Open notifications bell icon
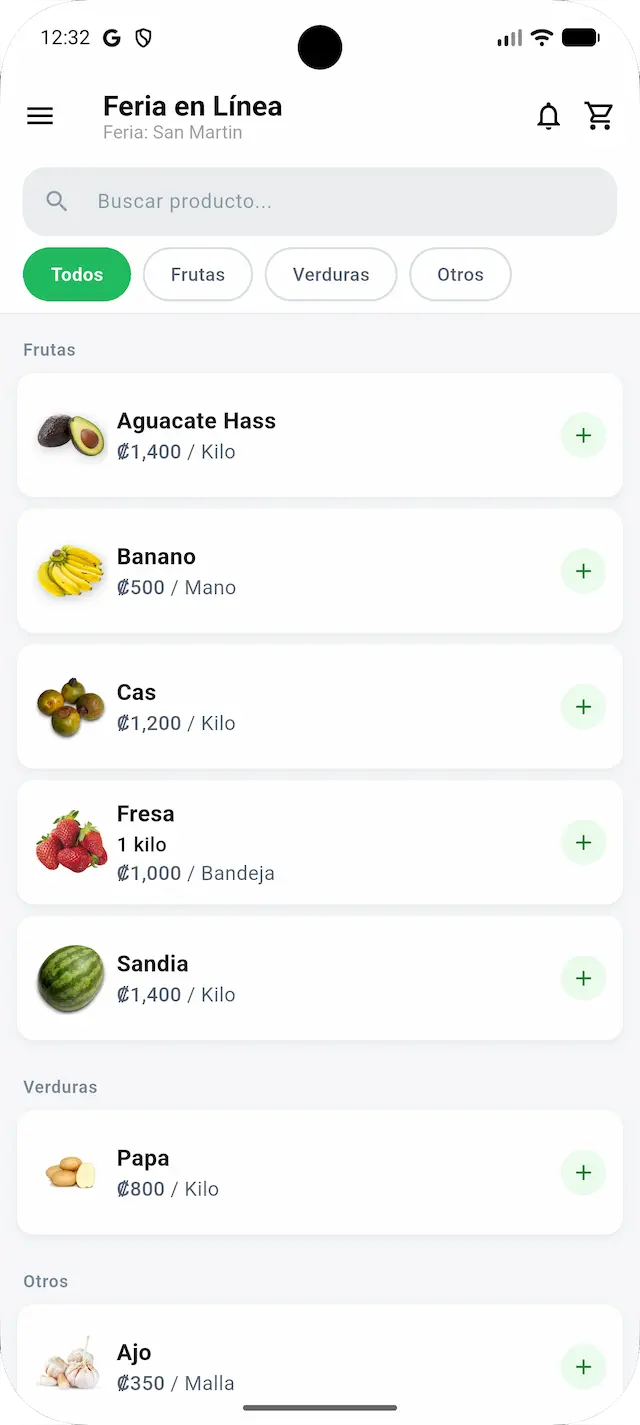Viewport: 640px width, 1425px height. click(x=548, y=117)
